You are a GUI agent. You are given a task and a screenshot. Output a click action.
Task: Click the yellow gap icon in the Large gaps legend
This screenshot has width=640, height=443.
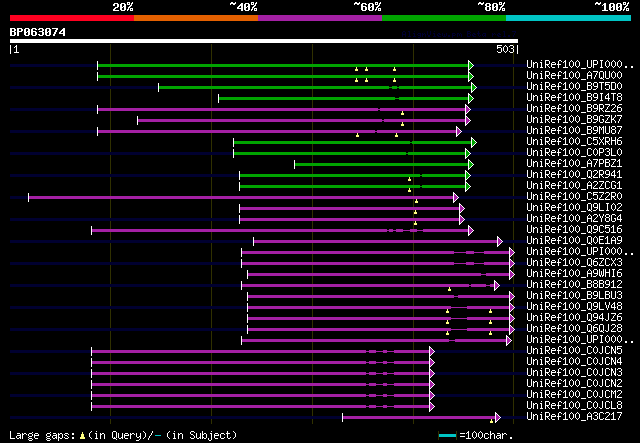click(82, 436)
